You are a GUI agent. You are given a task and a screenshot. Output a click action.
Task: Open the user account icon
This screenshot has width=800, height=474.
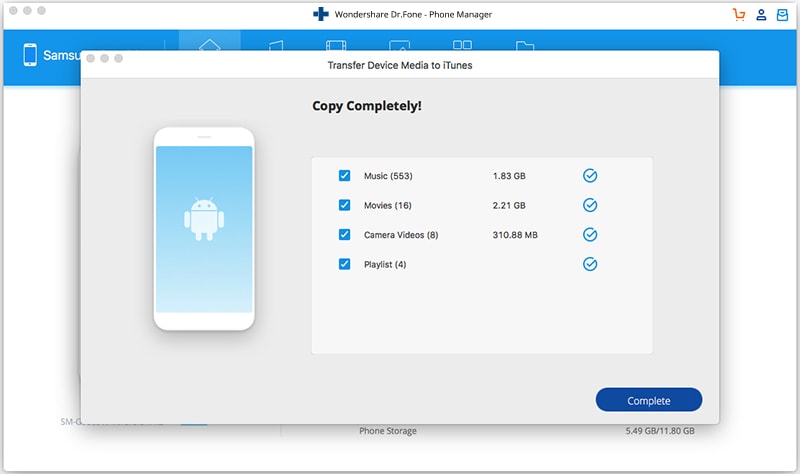coord(761,15)
